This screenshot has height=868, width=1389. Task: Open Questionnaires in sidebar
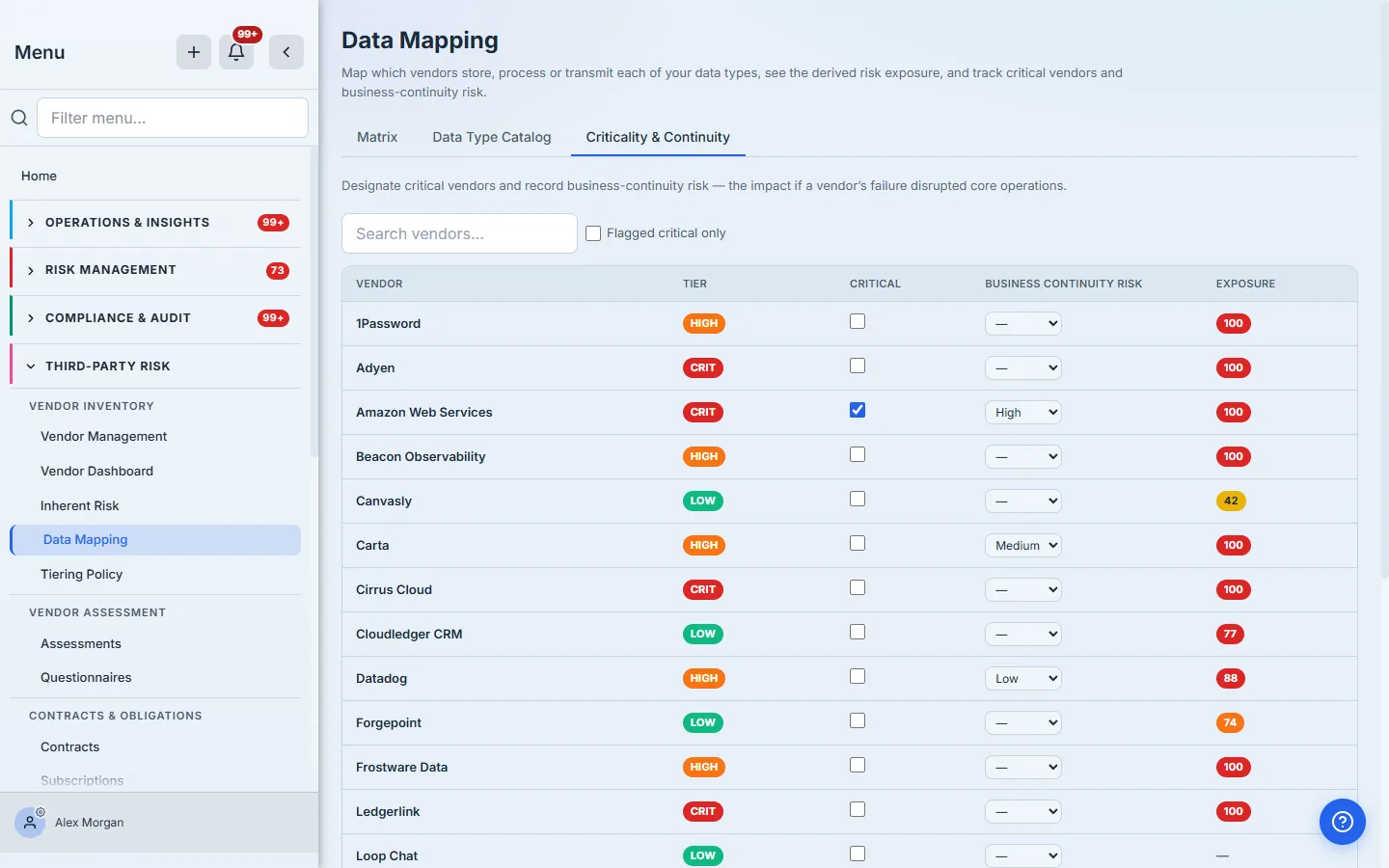pos(86,678)
